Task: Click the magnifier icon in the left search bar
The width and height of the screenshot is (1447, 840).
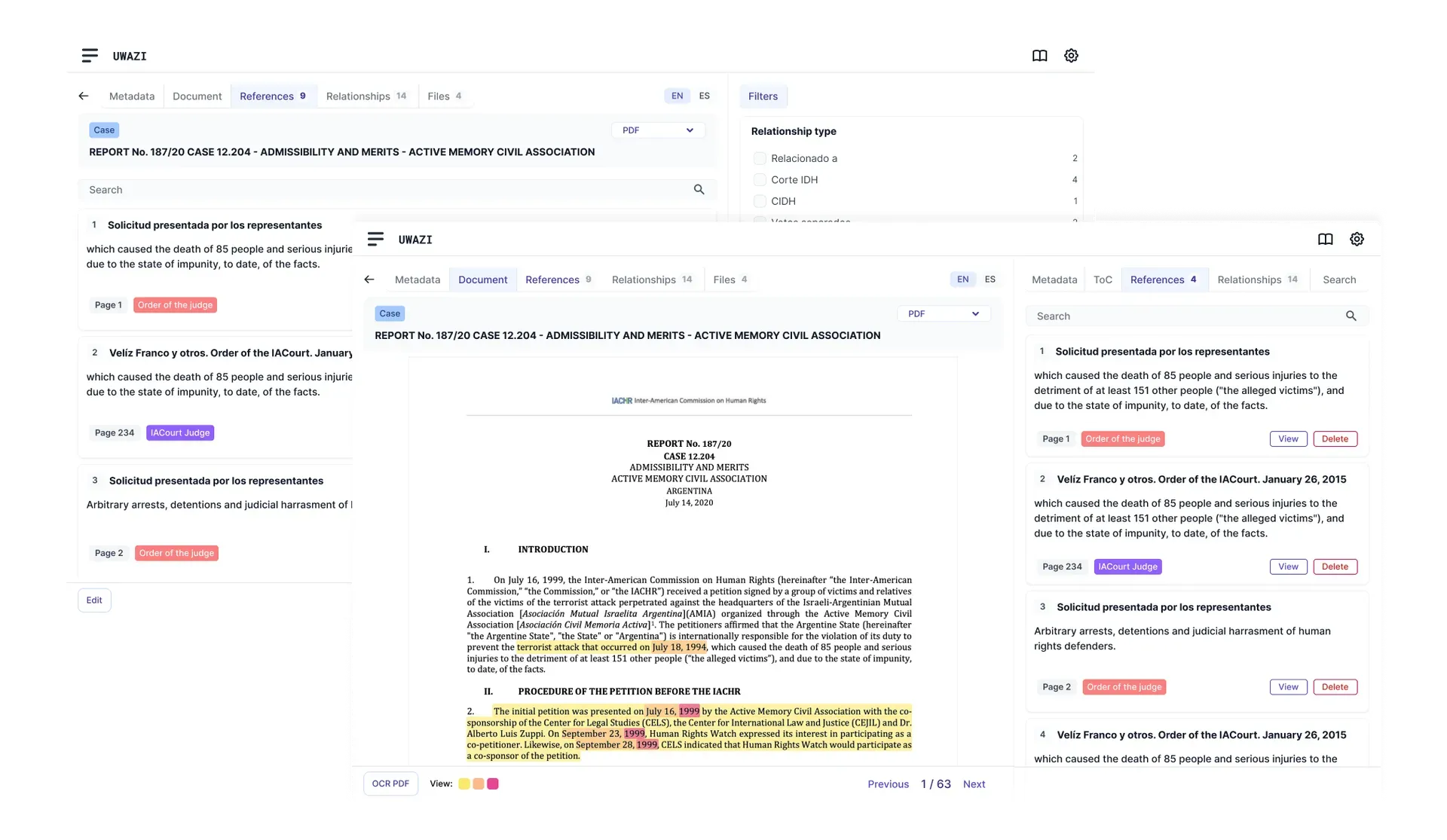Action: pyautogui.click(x=699, y=189)
